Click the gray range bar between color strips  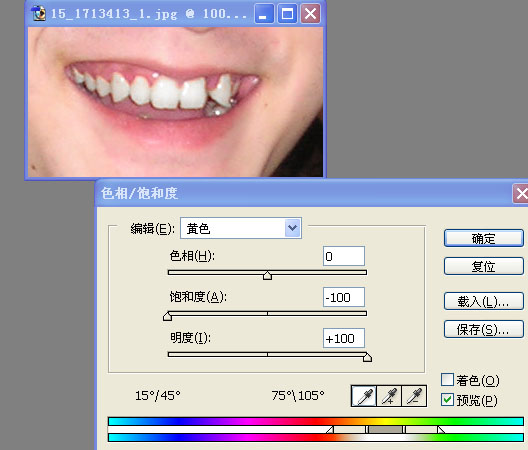pyautogui.click(x=386, y=429)
